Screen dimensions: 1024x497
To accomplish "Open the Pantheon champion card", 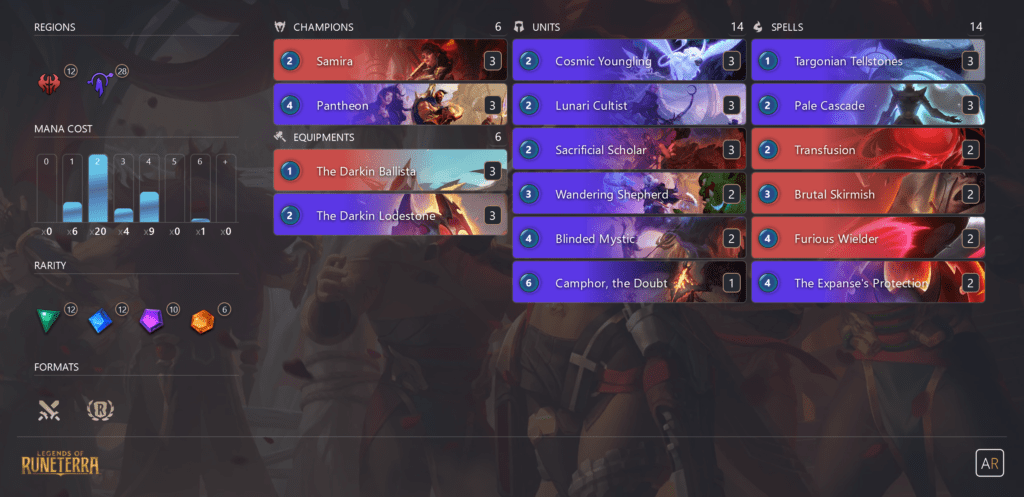I will (391, 104).
